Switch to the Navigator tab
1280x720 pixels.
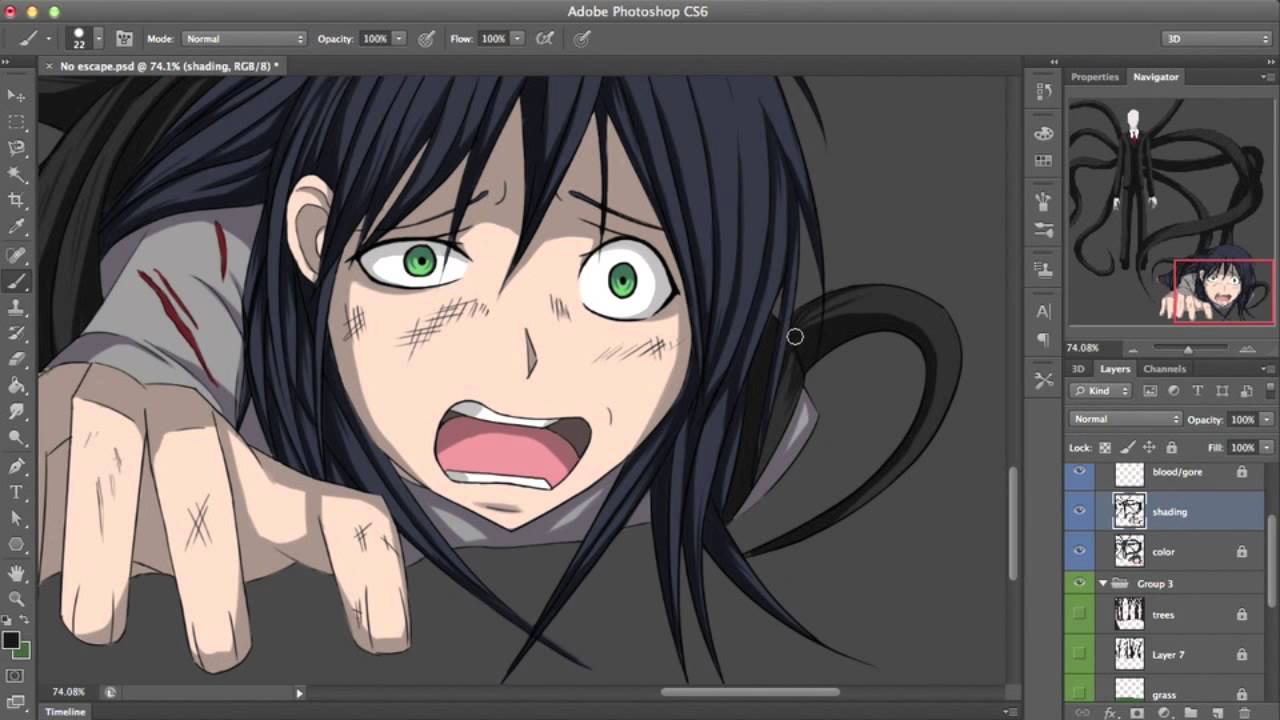point(1155,77)
